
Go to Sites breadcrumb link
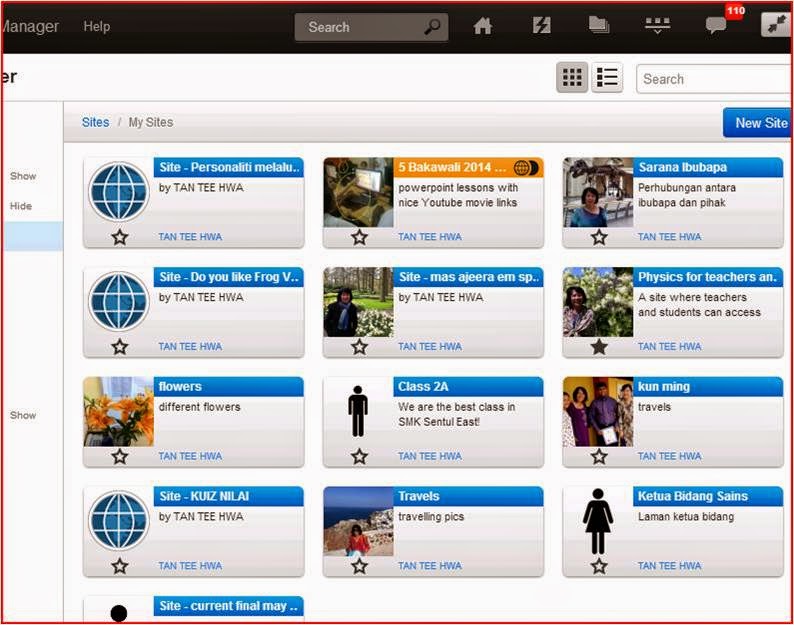coord(95,122)
